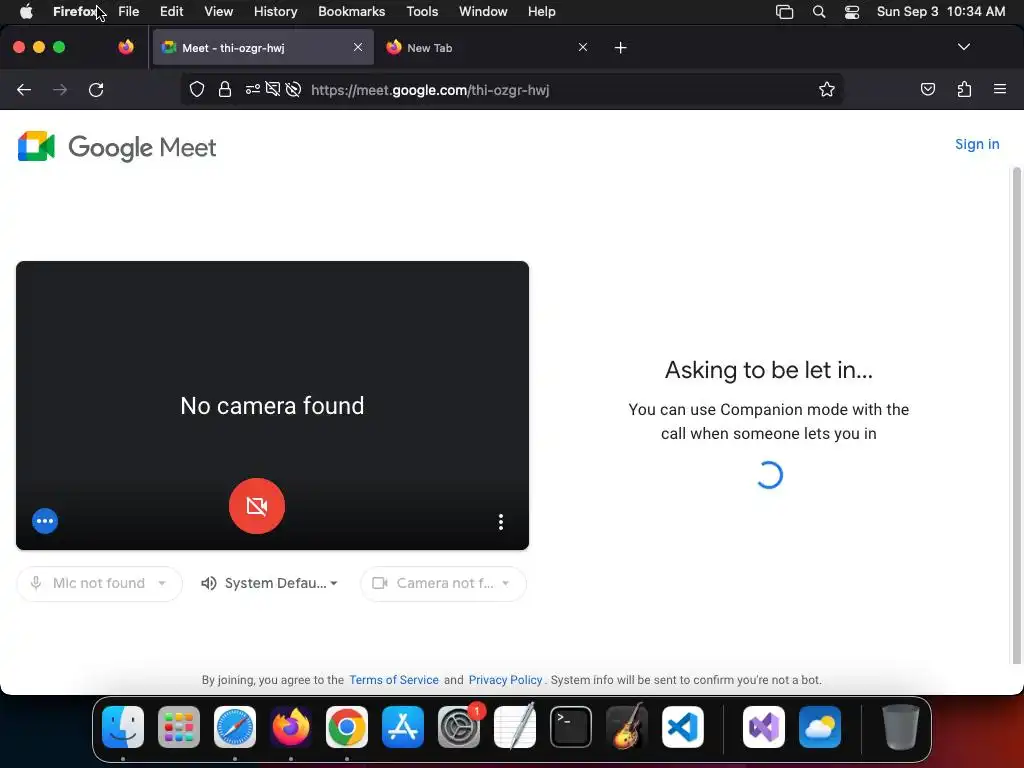
Task: Open visual effects blue dots button
Action: [45, 521]
